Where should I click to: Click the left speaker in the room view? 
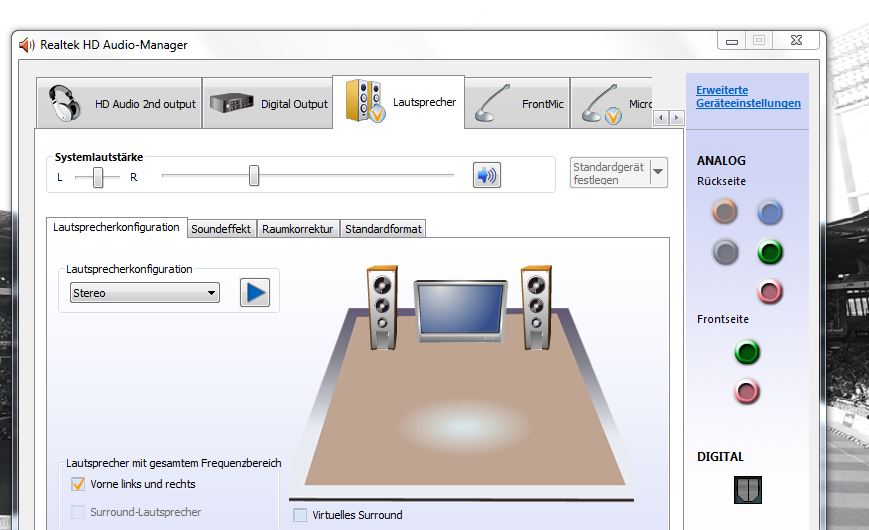tap(382, 308)
